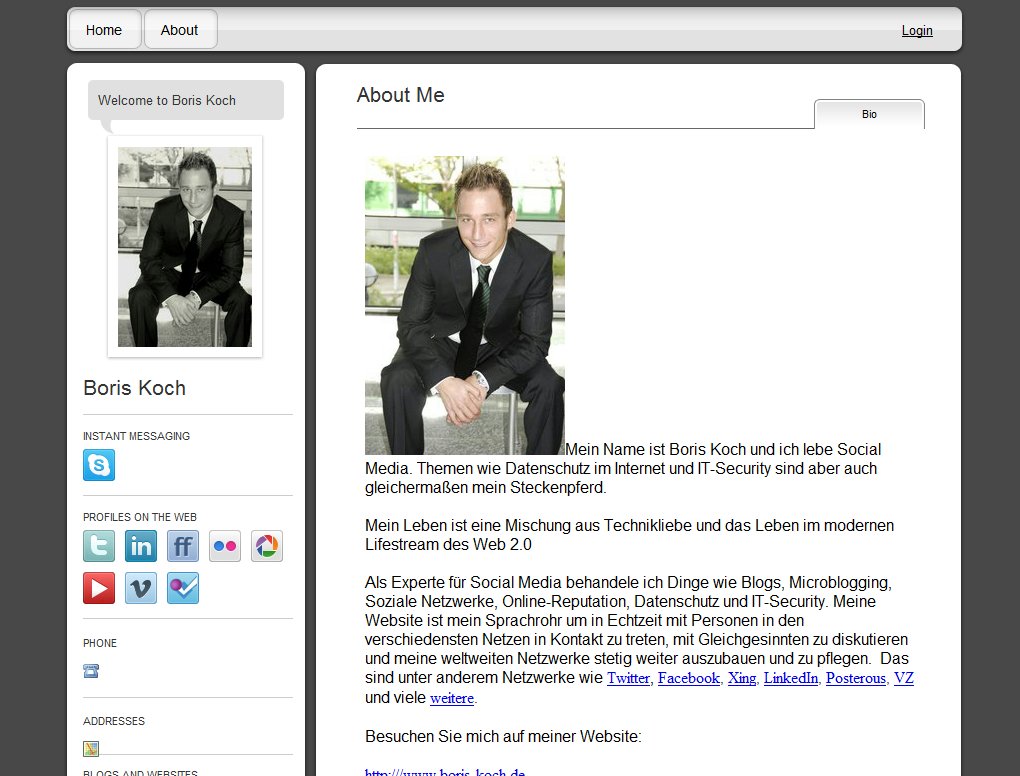Click the map icon under Addresses
Image resolution: width=1020 pixels, height=776 pixels.
point(91,749)
